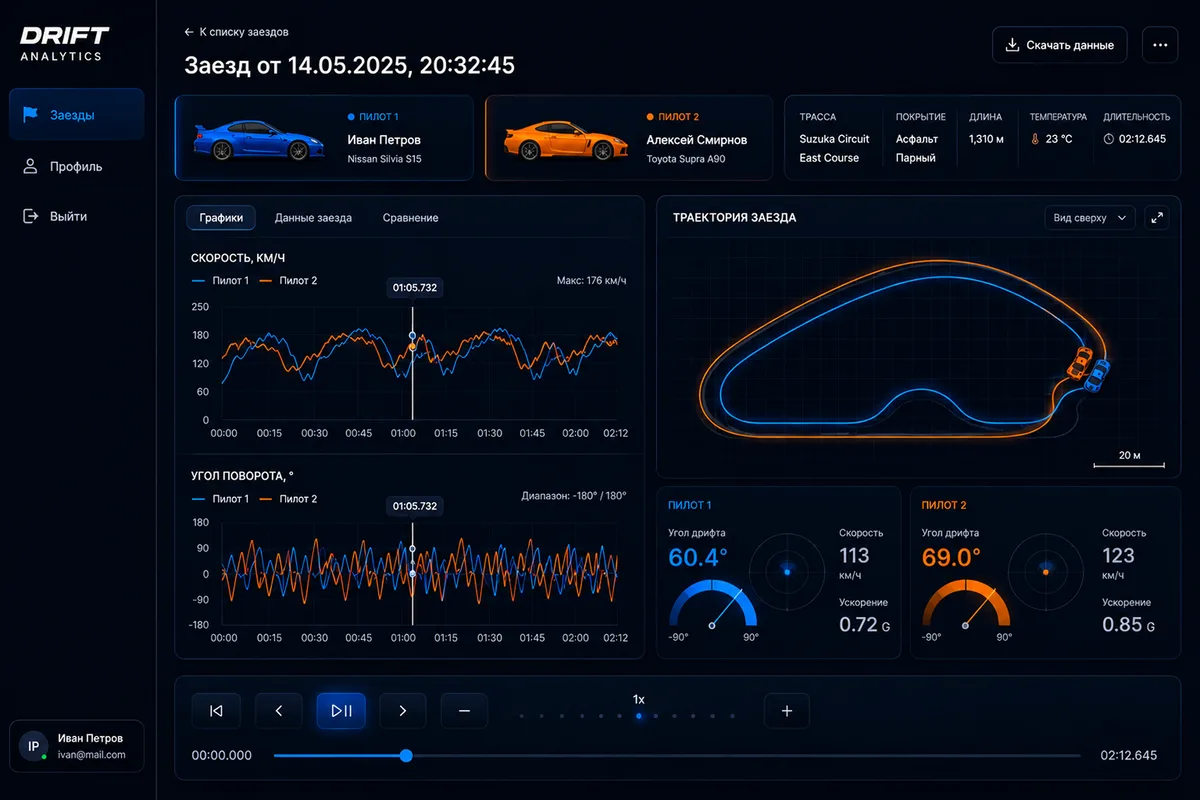
Task: Expand the trajectory view to fullscreen
Action: (x=1157, y=217)
